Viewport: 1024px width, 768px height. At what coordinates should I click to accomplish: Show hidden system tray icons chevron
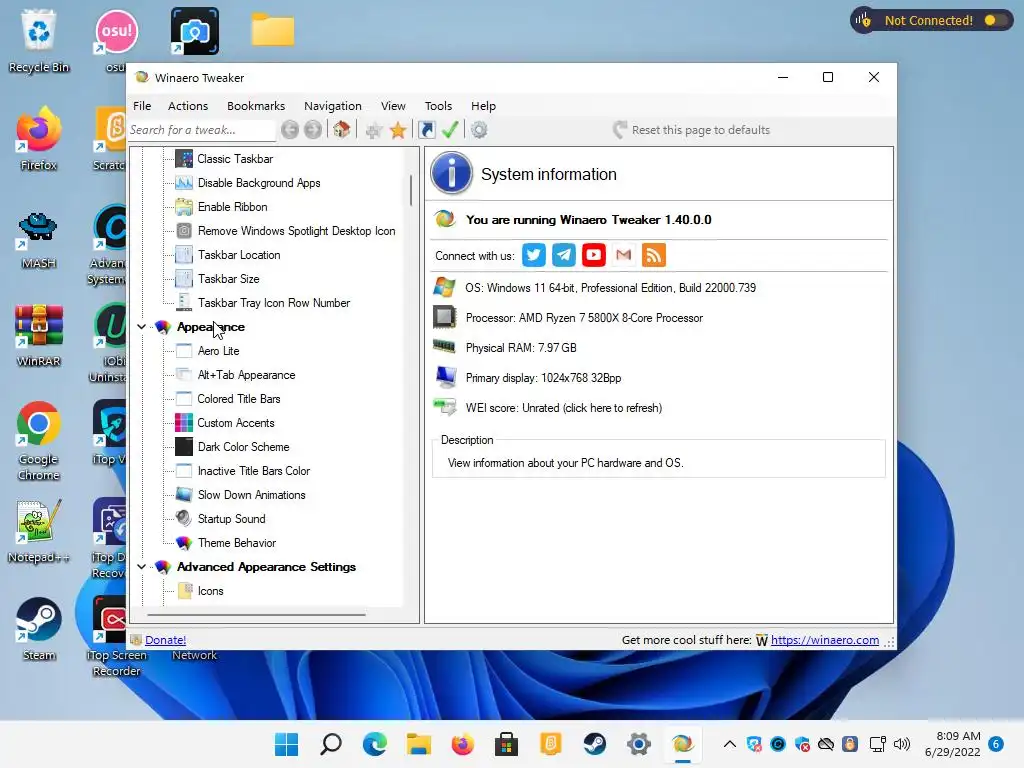pos(730,744)
